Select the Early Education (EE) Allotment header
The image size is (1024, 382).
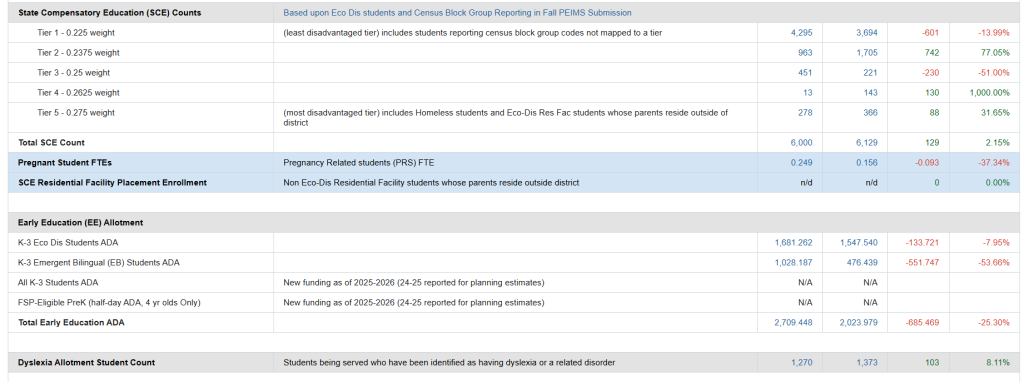click(81, 223)
